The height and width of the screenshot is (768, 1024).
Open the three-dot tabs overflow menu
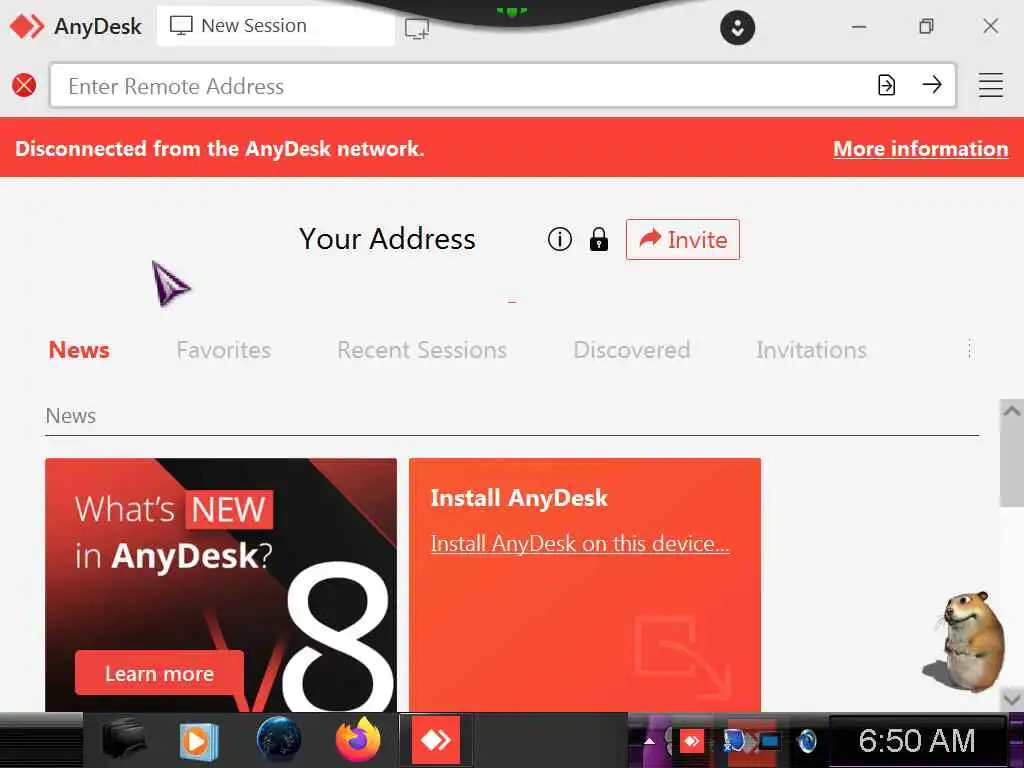point(969,349)
